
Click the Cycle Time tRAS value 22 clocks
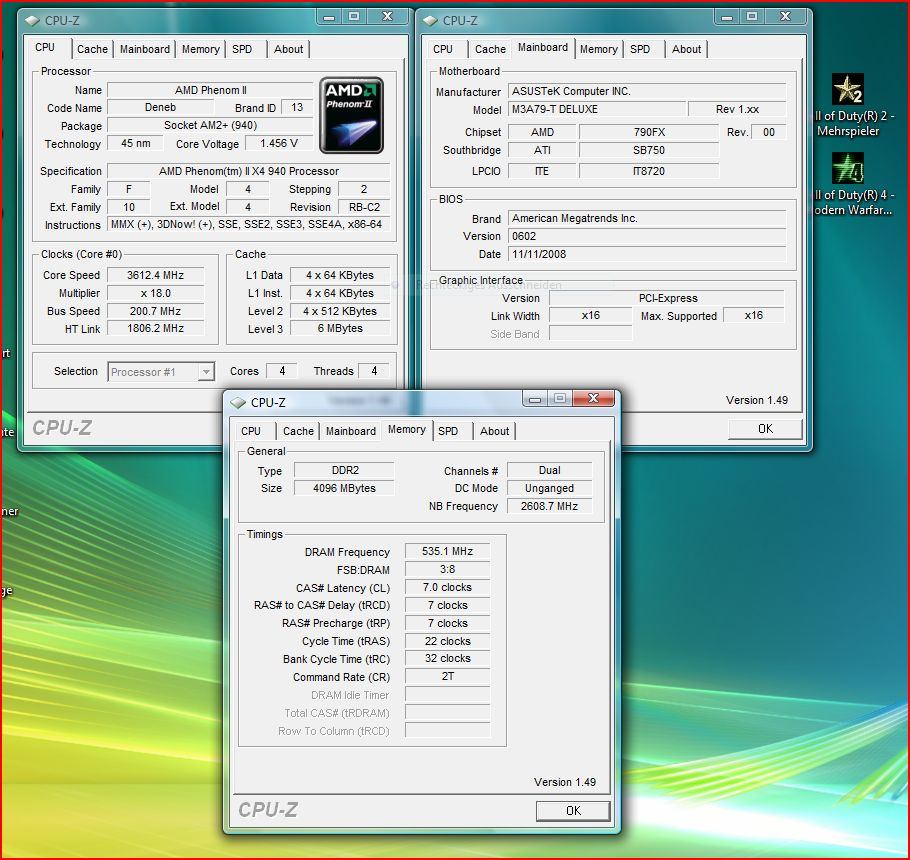[447, 641]
